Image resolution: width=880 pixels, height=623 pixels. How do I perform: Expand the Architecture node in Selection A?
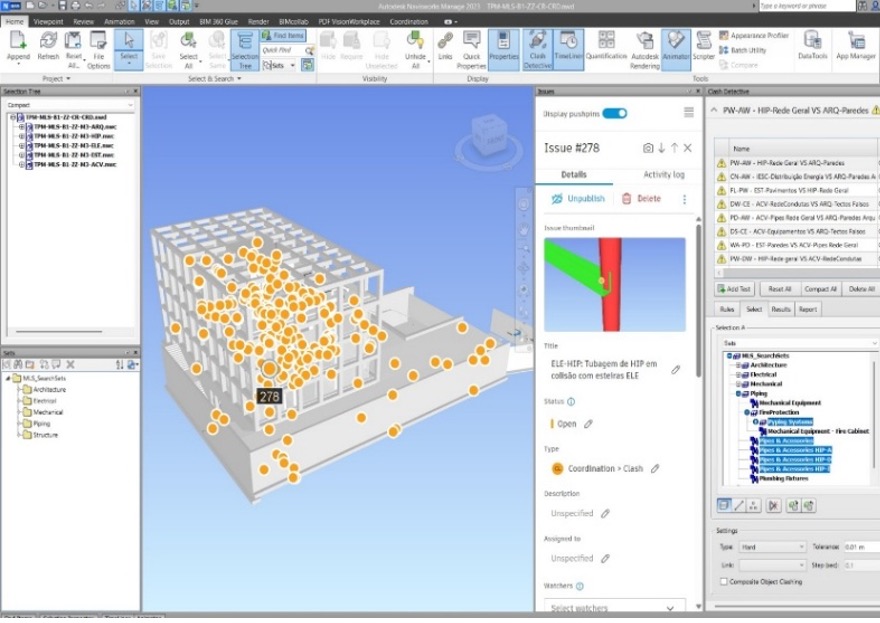(x=738, y=365)
